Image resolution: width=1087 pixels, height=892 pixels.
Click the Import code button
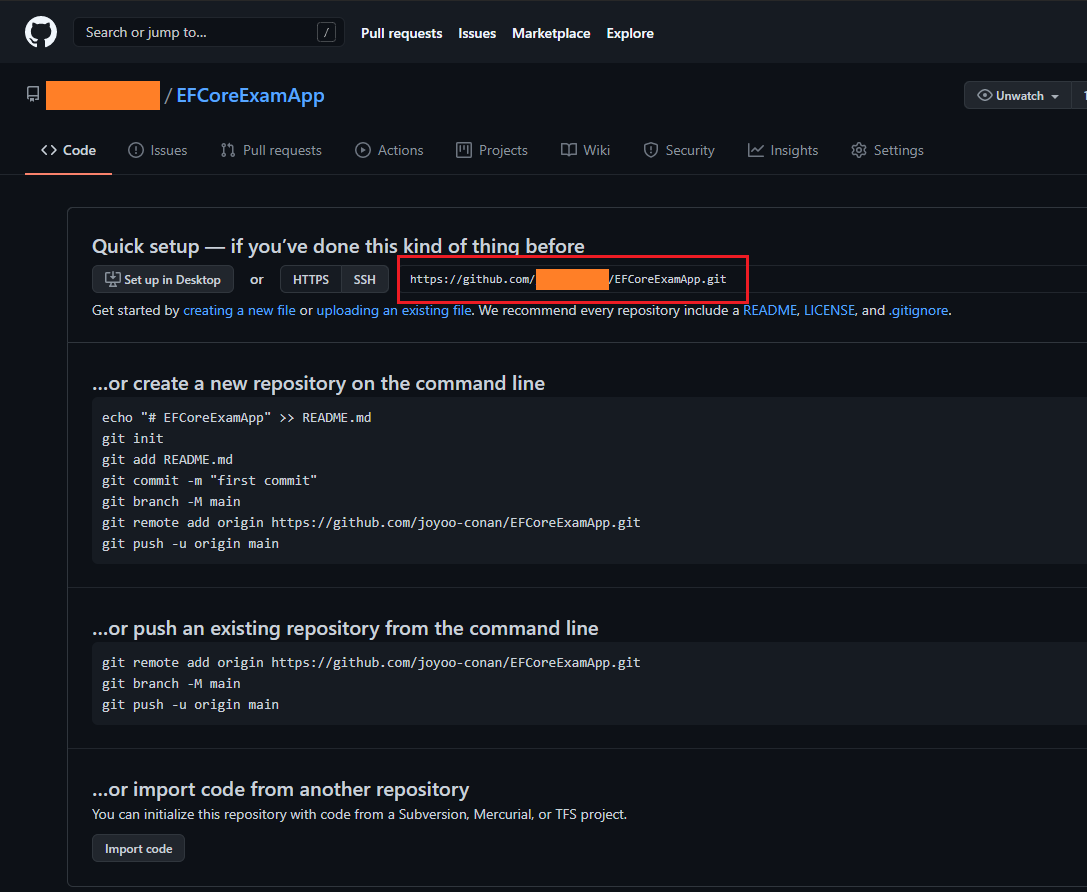coord(139,848)
